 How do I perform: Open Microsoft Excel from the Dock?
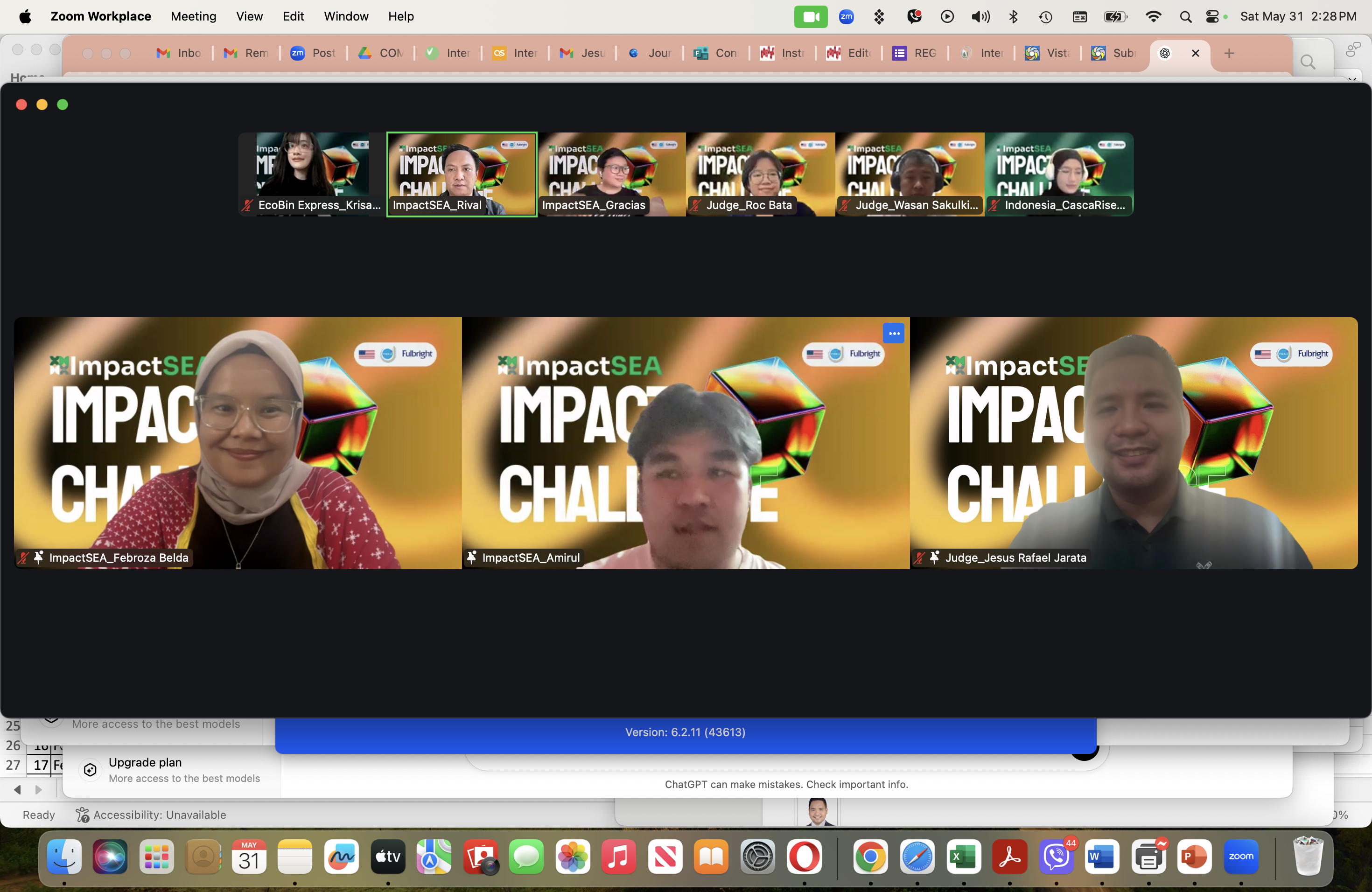point(963,857)
